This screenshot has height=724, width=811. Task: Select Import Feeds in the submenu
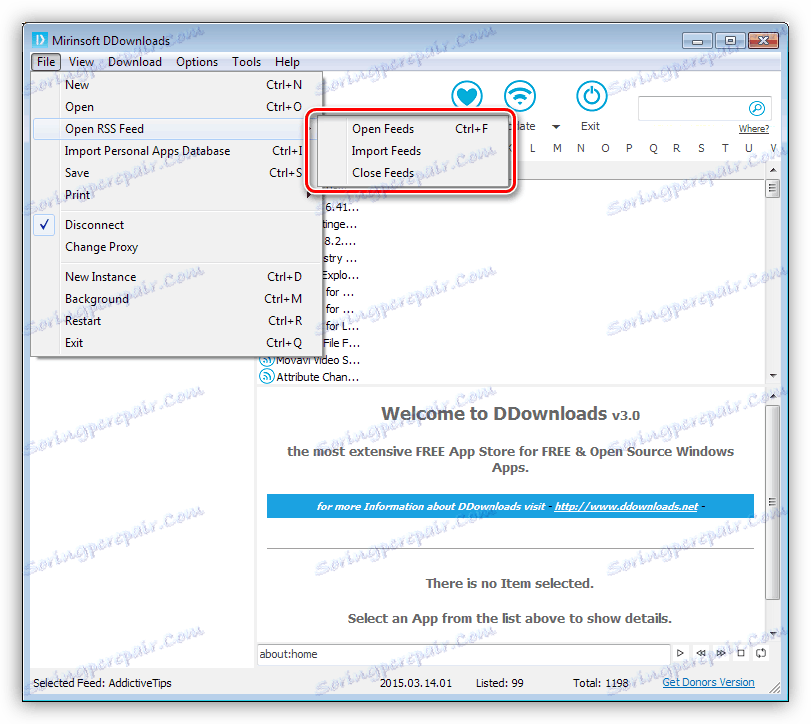click(x=413, y=151)
